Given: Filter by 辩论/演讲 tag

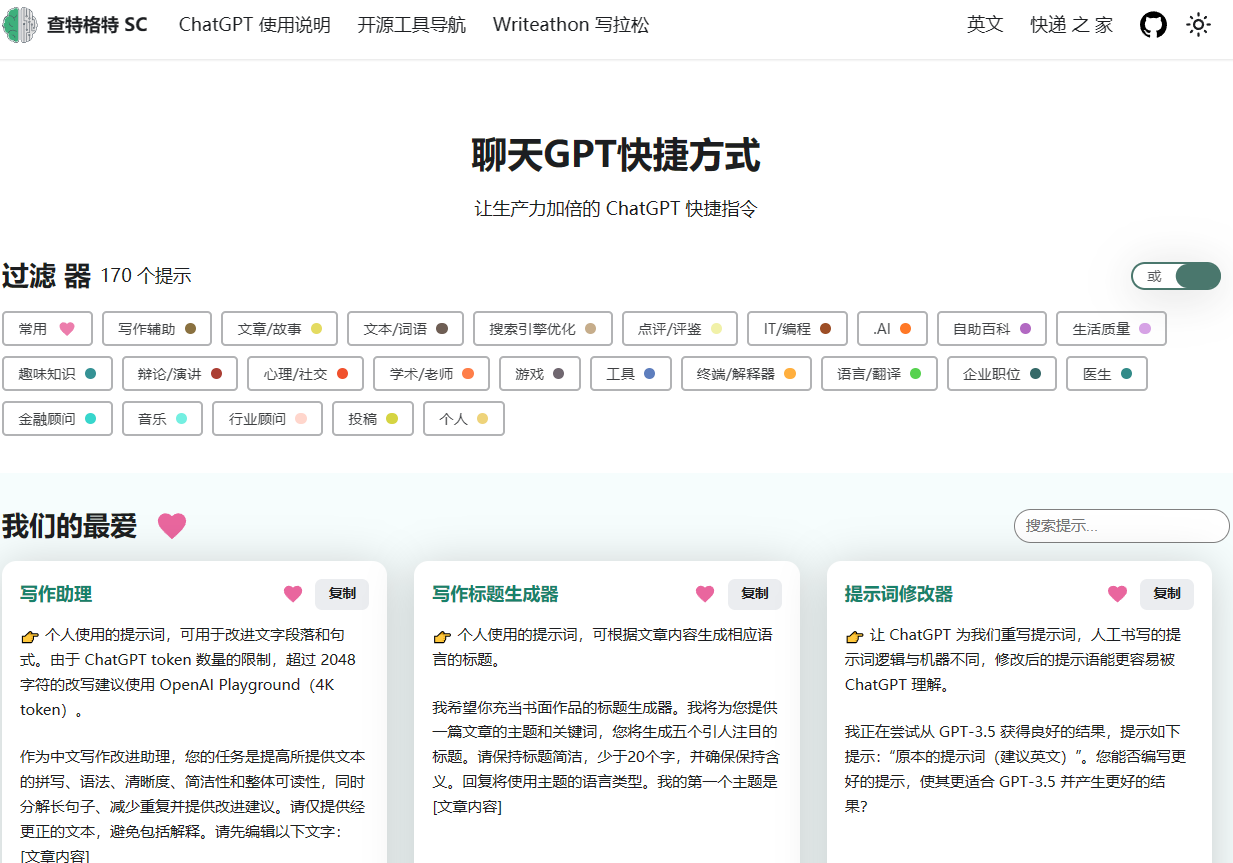Looking at the screenshot, I should [x=180, y=373].
